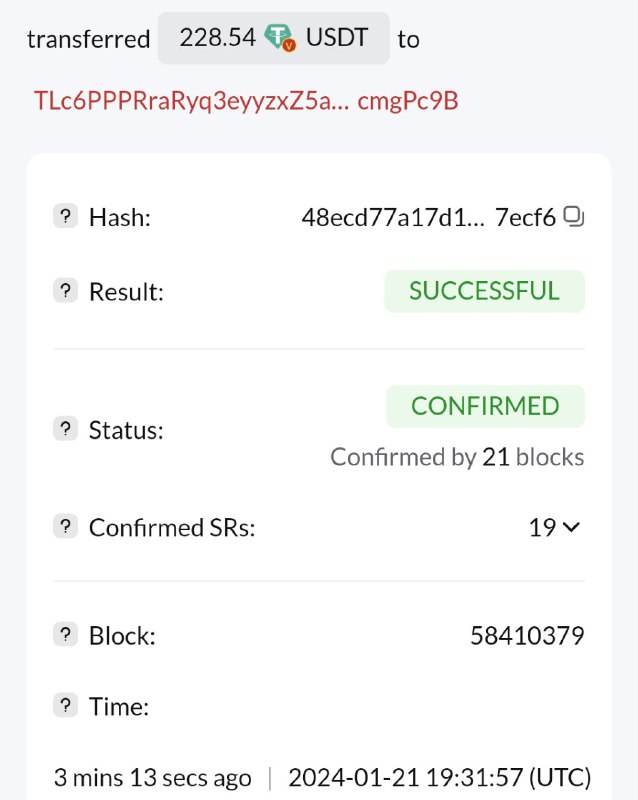Image resolution: width=638 pixels, height=800 pixels.
Task: Click the 2024-01-21 19:31:57 UTC timestamp
Action: [439, 777]
